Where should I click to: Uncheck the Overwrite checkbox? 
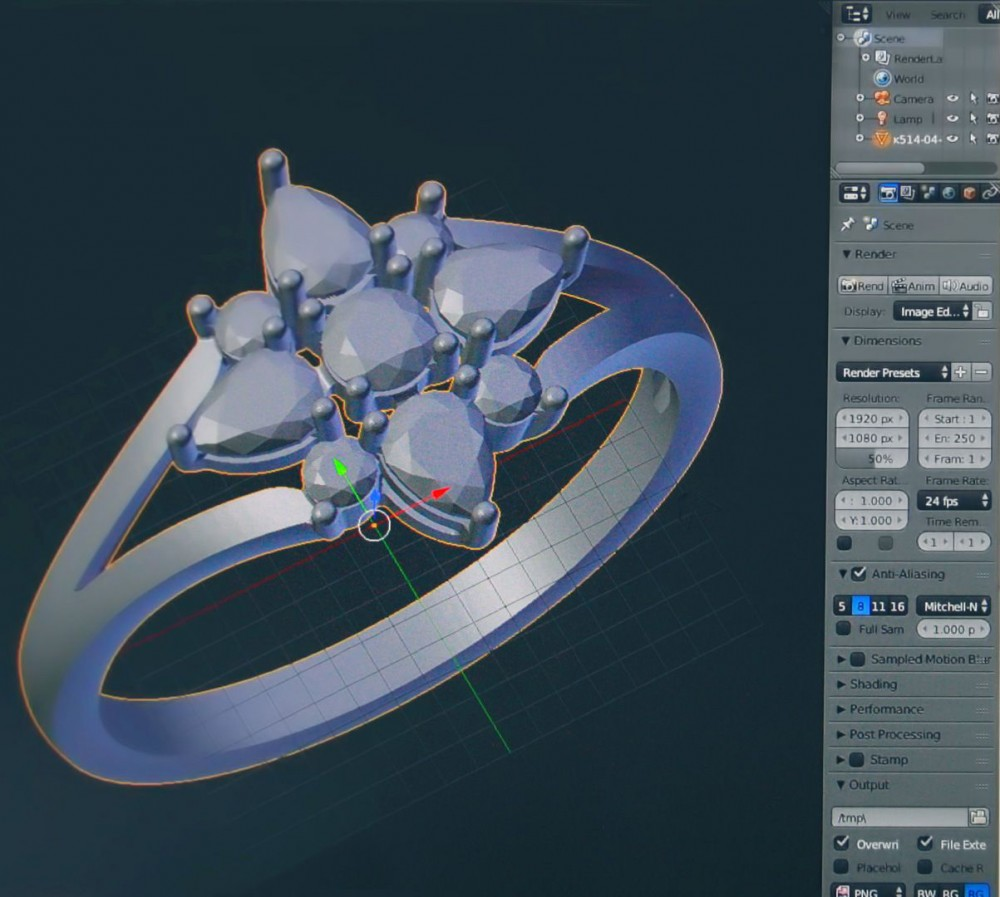click(x=842, y=843)
